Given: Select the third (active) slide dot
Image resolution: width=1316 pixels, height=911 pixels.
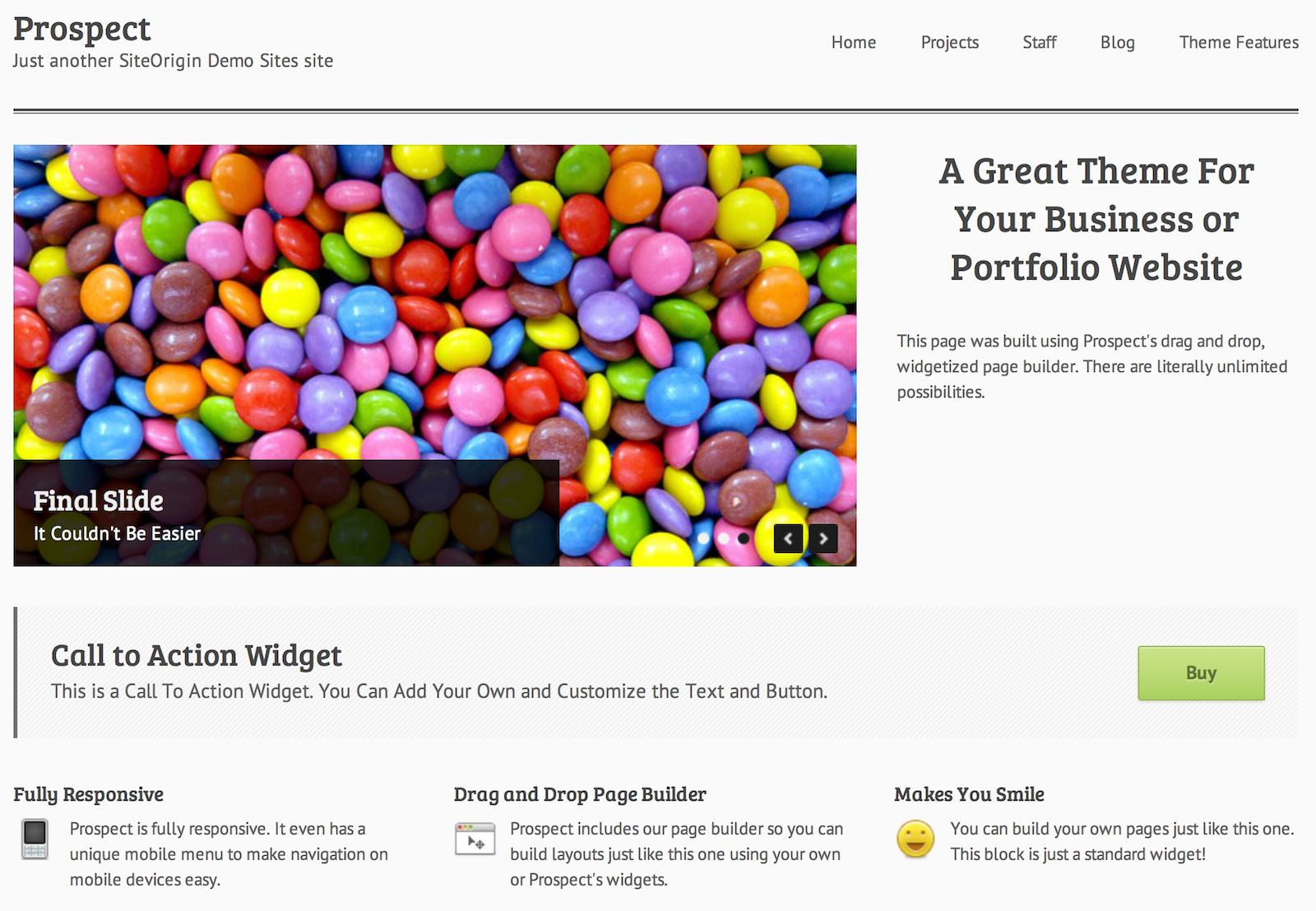Looking at the screenshot, I should coord(744,538).
